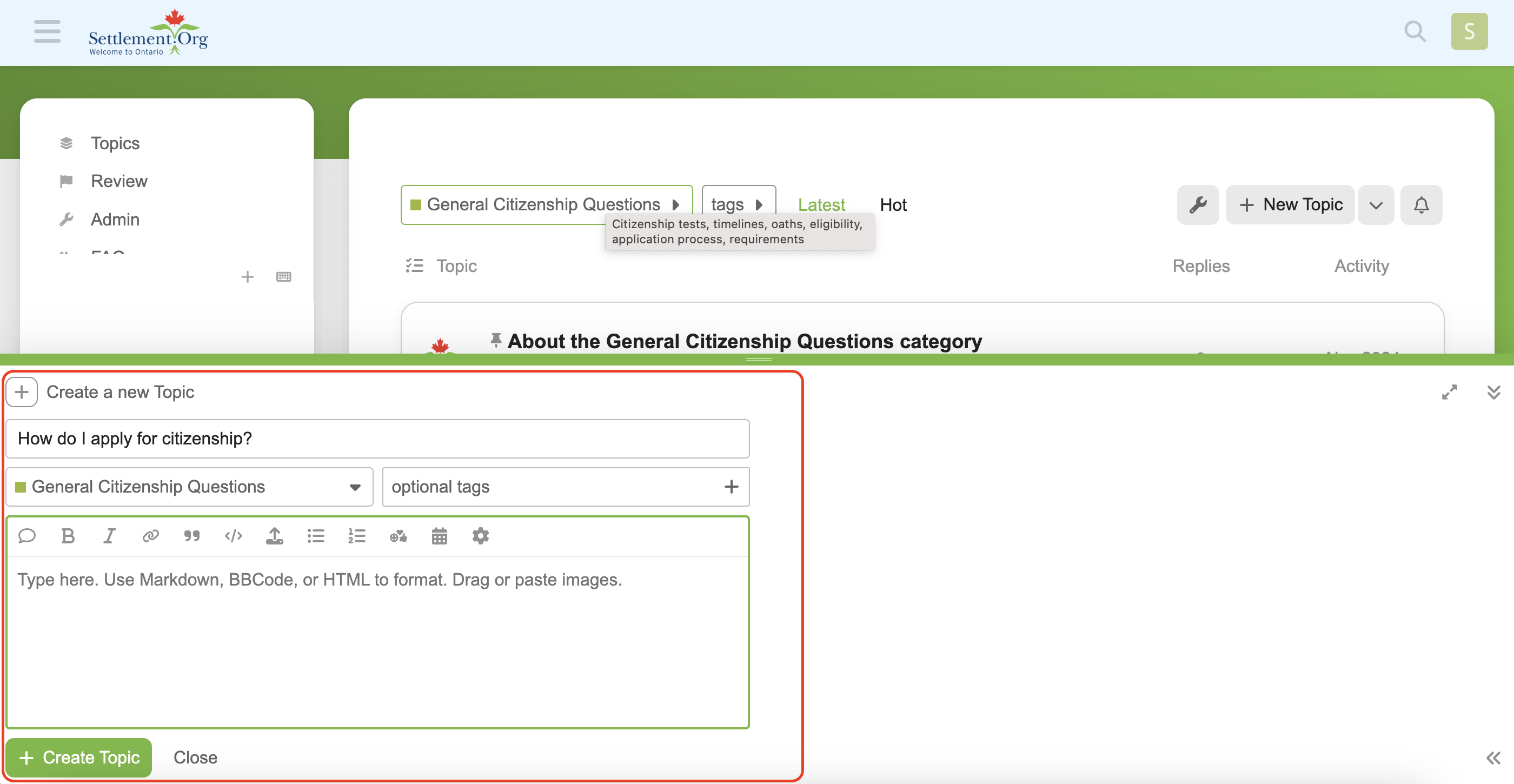This screenshot has width=1514, height=784.
Task: Open the General Citizenship Questions category dropdown in composer
Action: pos(189,487)
